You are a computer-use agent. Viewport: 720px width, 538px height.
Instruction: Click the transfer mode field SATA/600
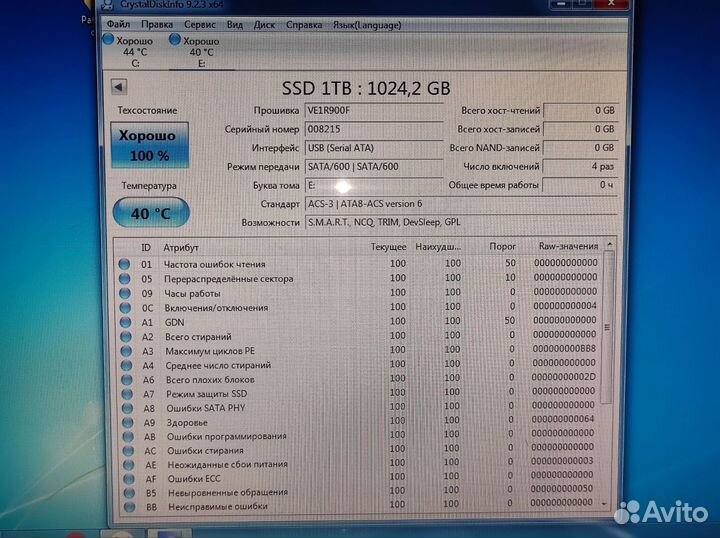(374, 167)
